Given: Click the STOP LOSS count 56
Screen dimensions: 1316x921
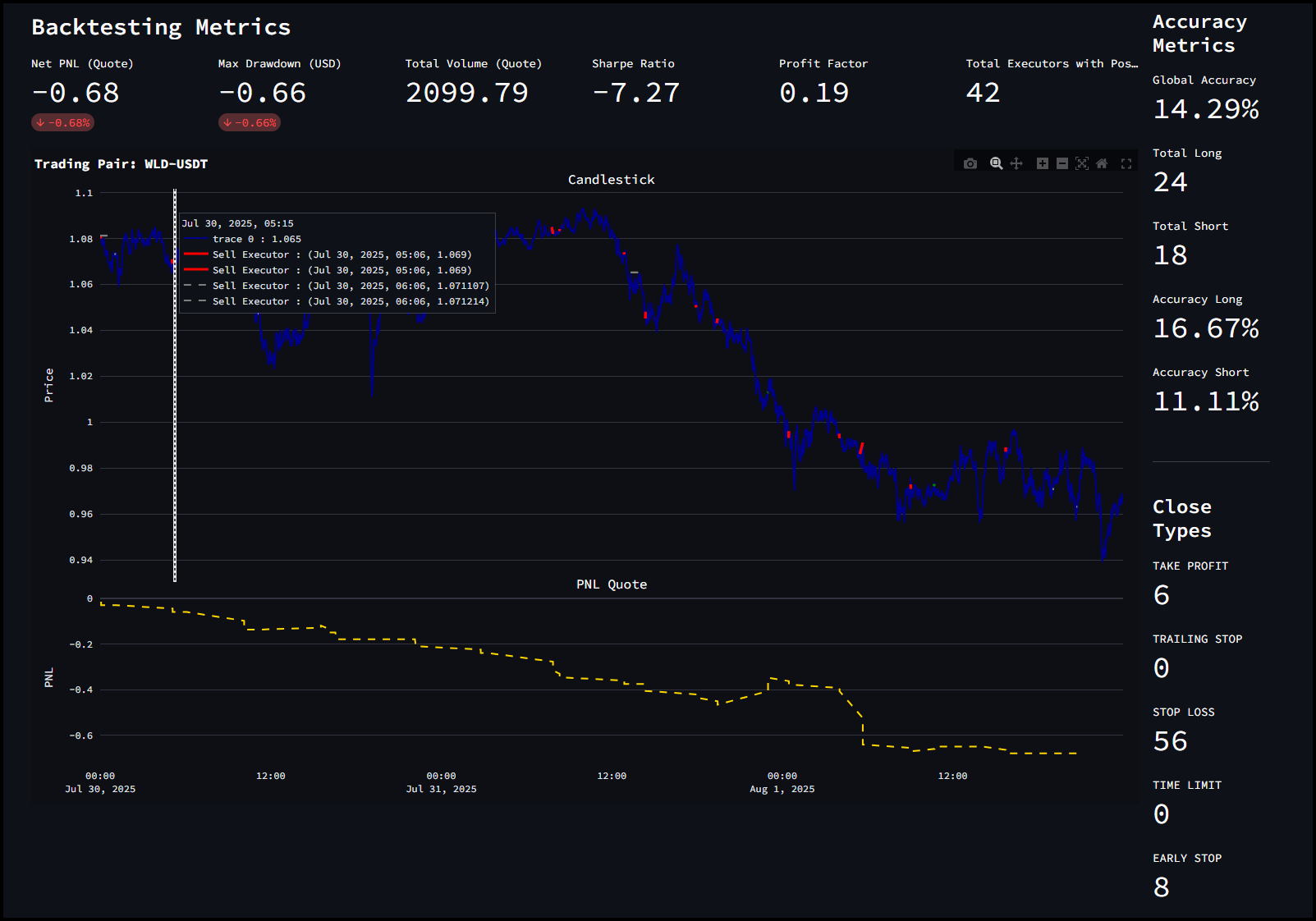Looking at the screenshot, I should [x=1170, y=741].
